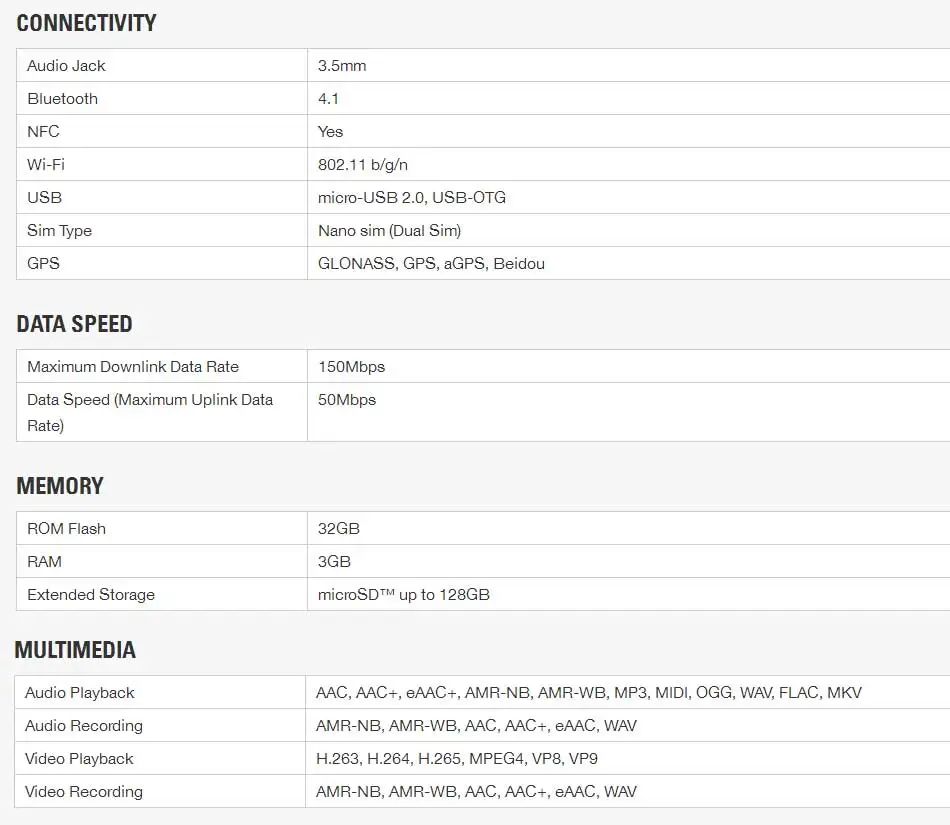Select the Audio Recording label

click(84, 726)
